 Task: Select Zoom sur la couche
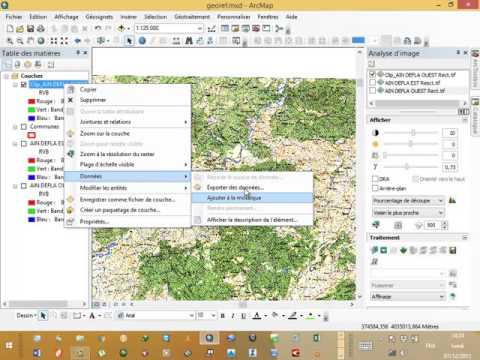coord(127,133)
